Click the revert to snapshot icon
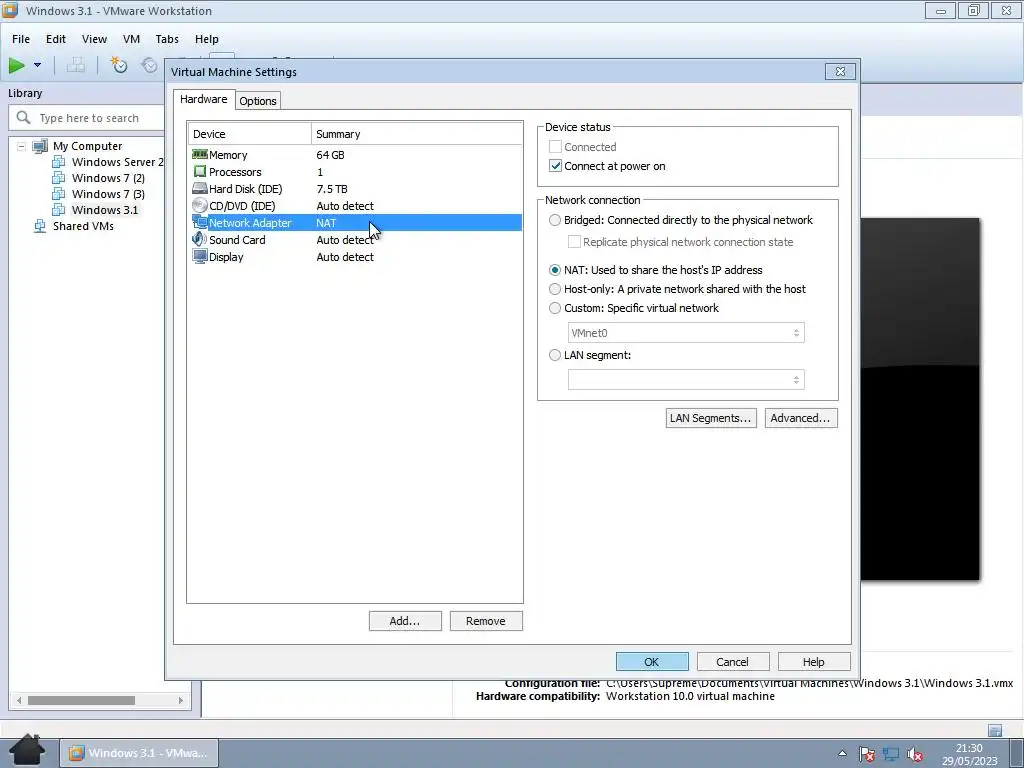Image resolution: width=1024 pixels, height=768 pixels. click(150, 65)
